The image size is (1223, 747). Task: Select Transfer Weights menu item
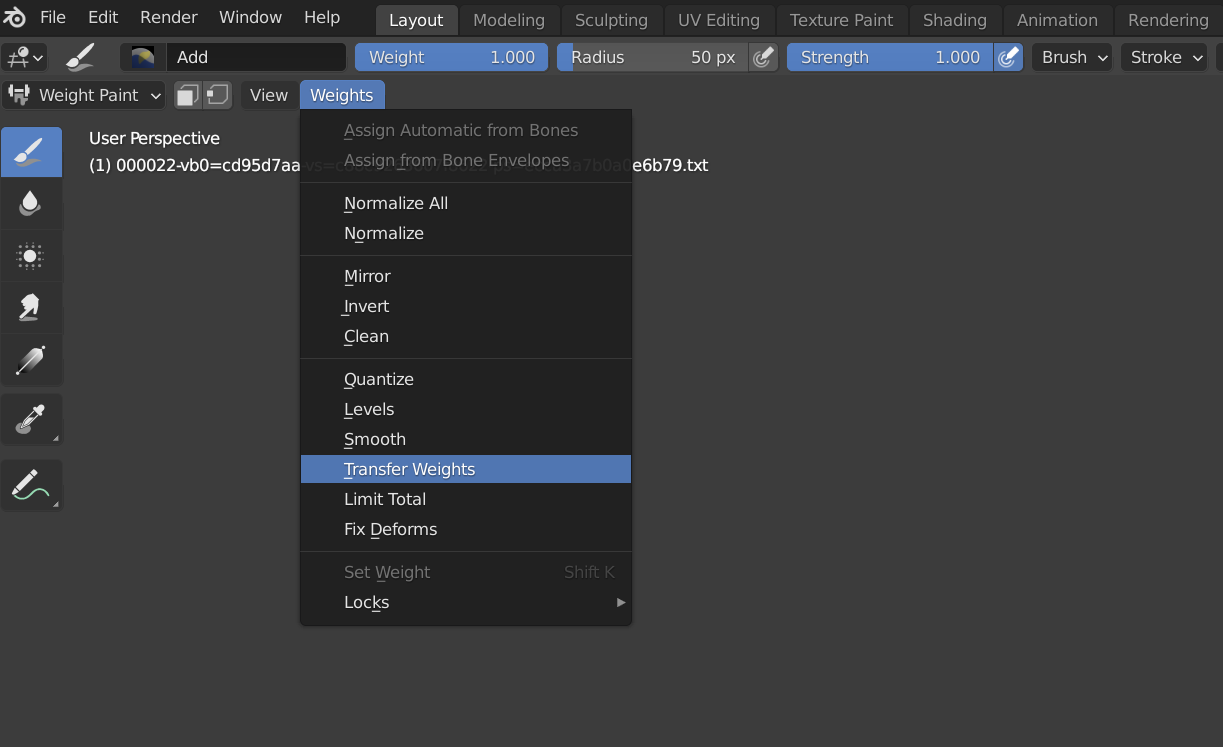pyautogui.click(x=466, y=469)
